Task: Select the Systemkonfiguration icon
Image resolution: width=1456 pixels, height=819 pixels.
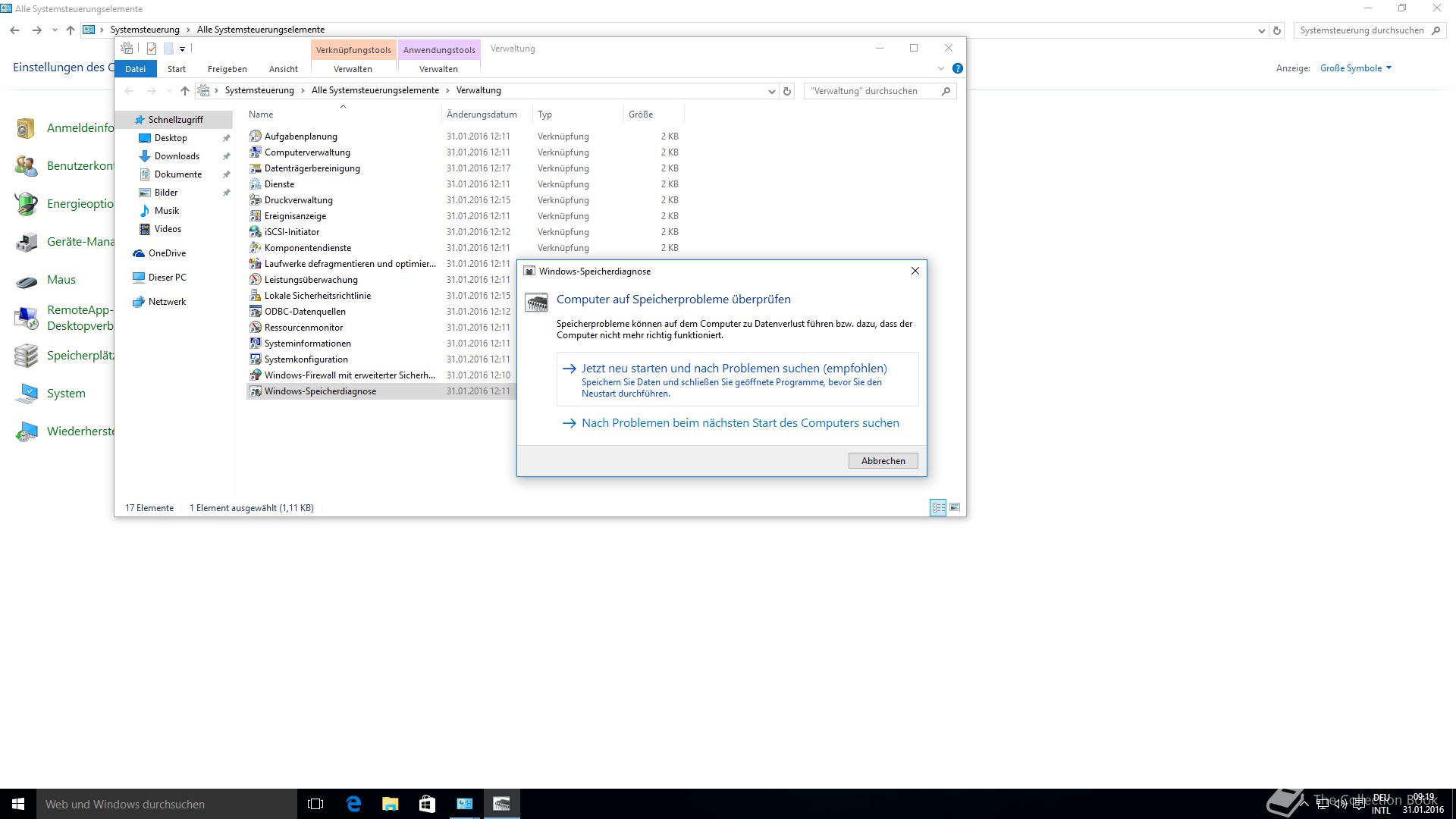Action: (x=256, y=359)
